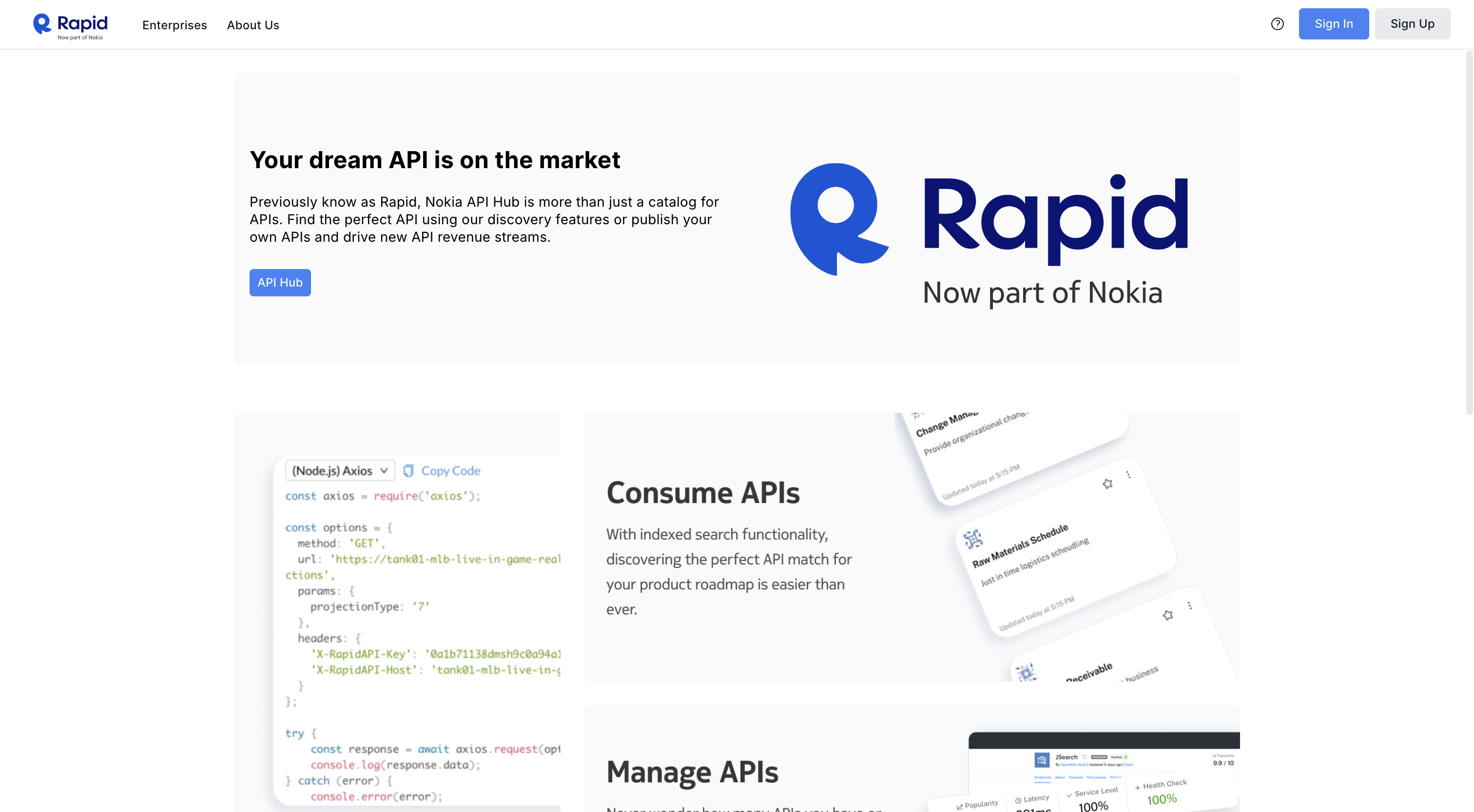Click the Consume APIs heading

point(703,493)
